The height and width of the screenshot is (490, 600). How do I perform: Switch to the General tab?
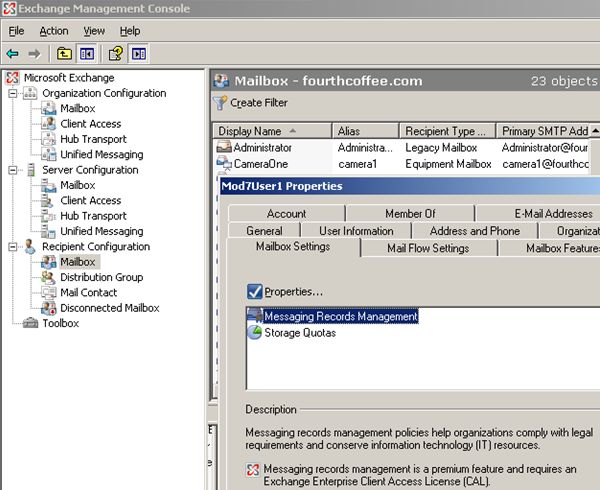click(x=264, y=231)
